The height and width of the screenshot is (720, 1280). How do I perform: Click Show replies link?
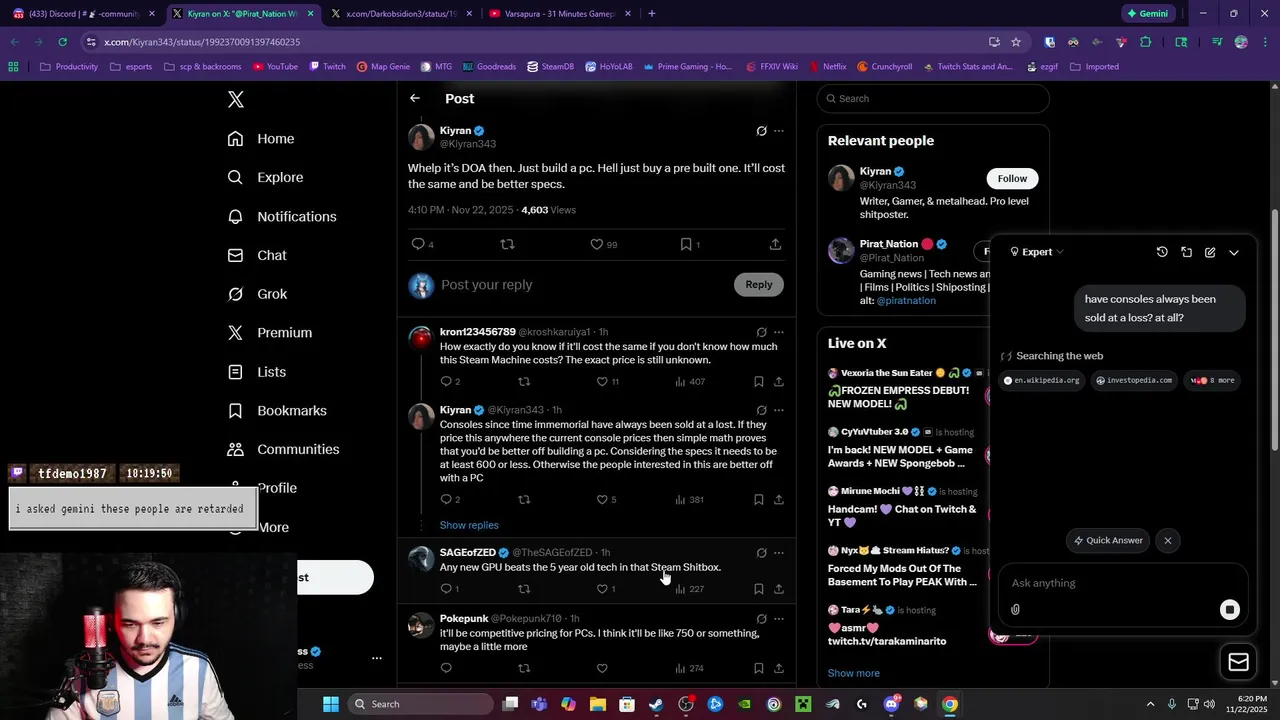469,525
